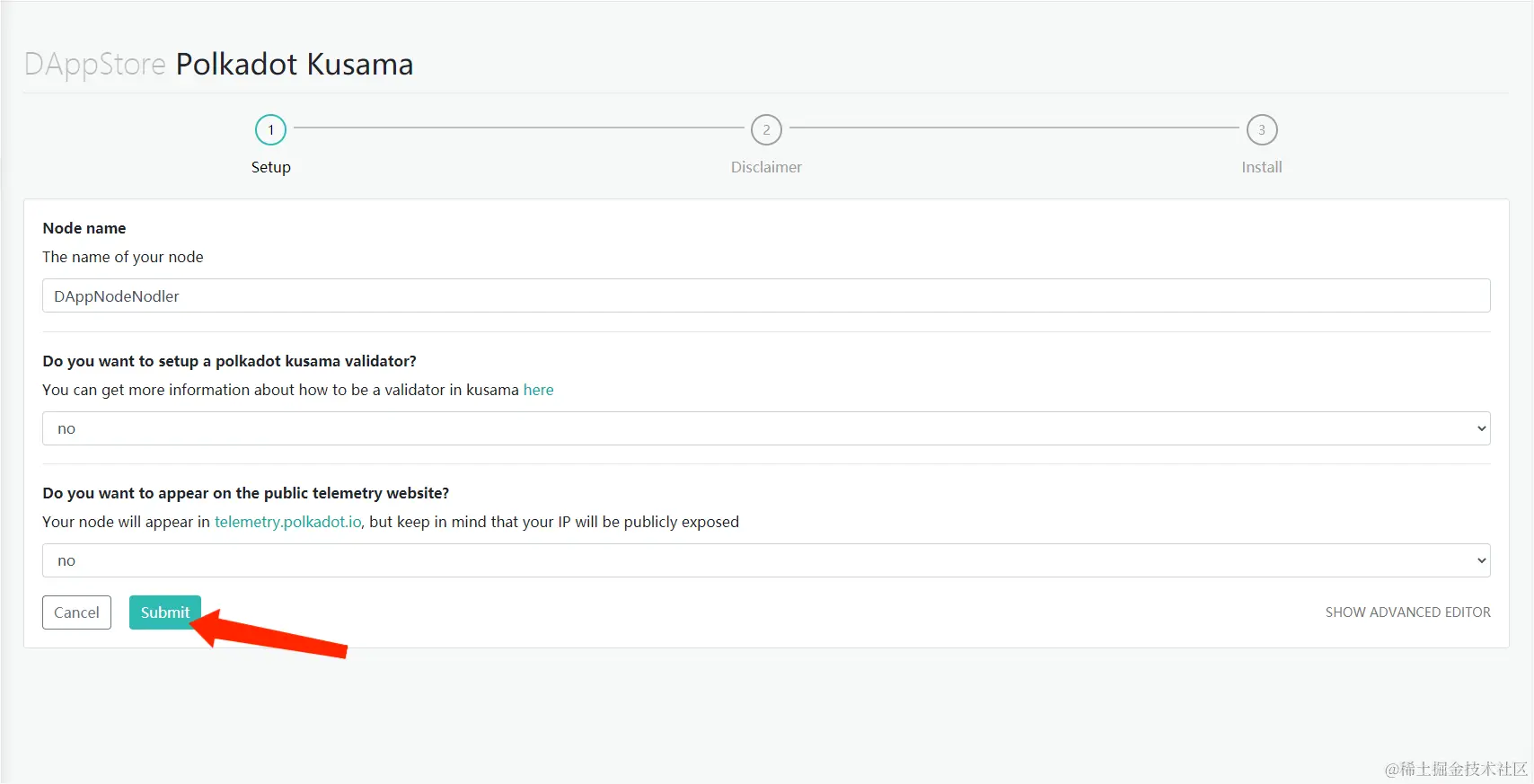Select the Setup step label
This screenshot has height=784, width=1534.
tap(270, 167)
